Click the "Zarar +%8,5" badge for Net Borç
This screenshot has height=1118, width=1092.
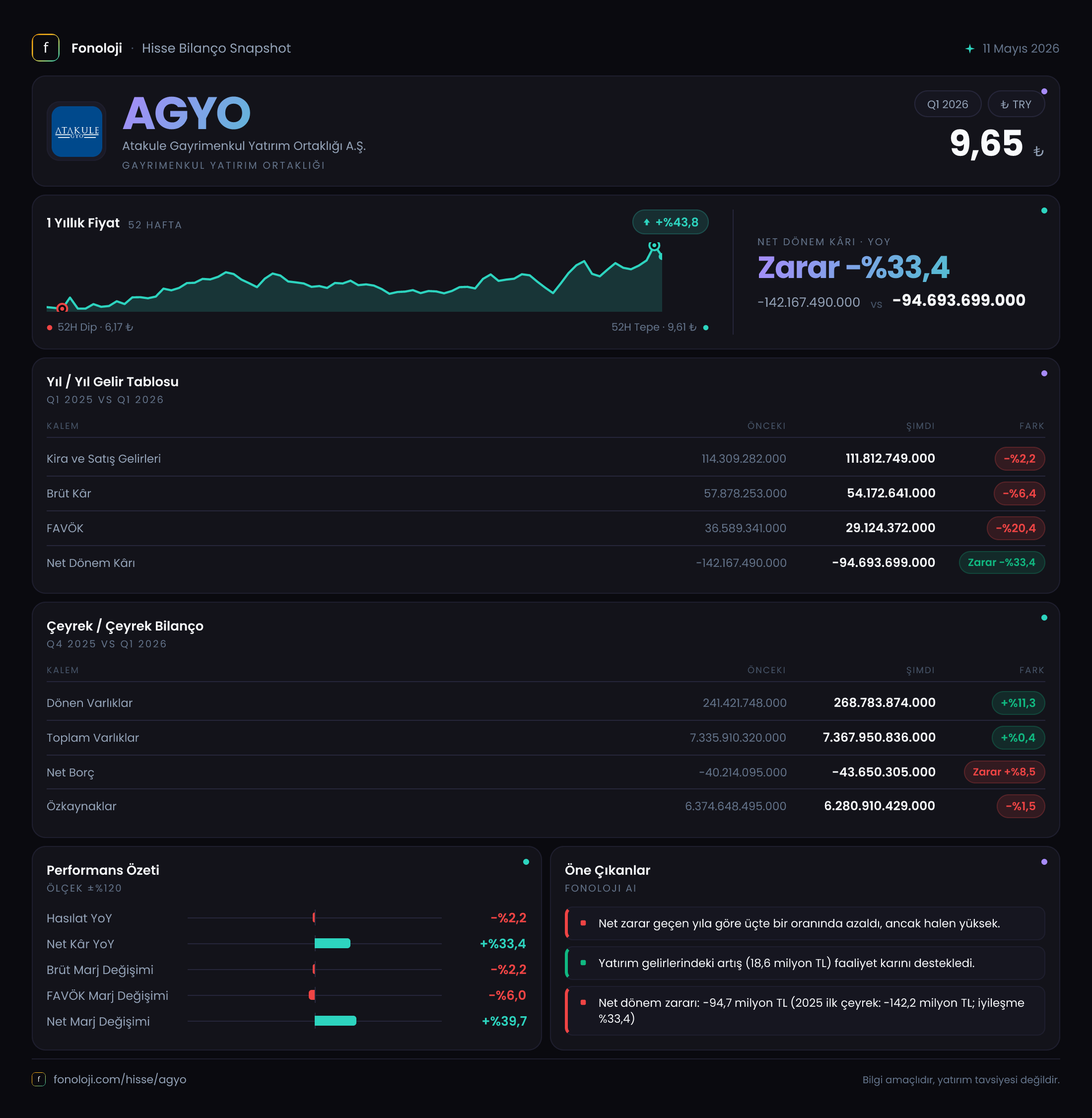point(1004,771)
